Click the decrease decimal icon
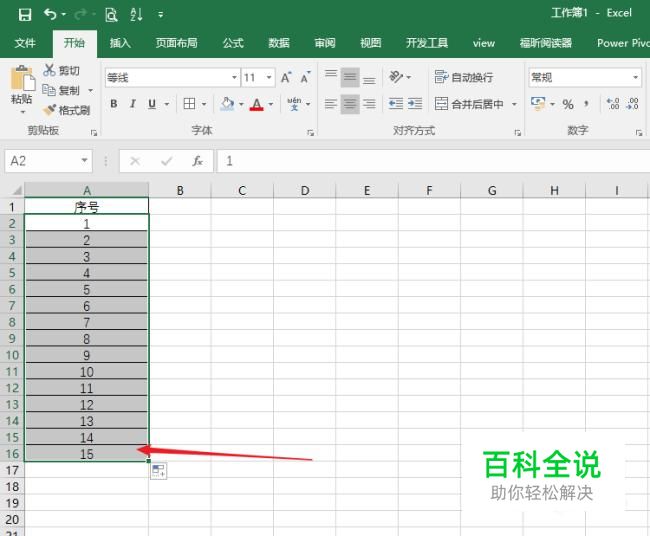The image size is (650, 536). coord(633,104)
